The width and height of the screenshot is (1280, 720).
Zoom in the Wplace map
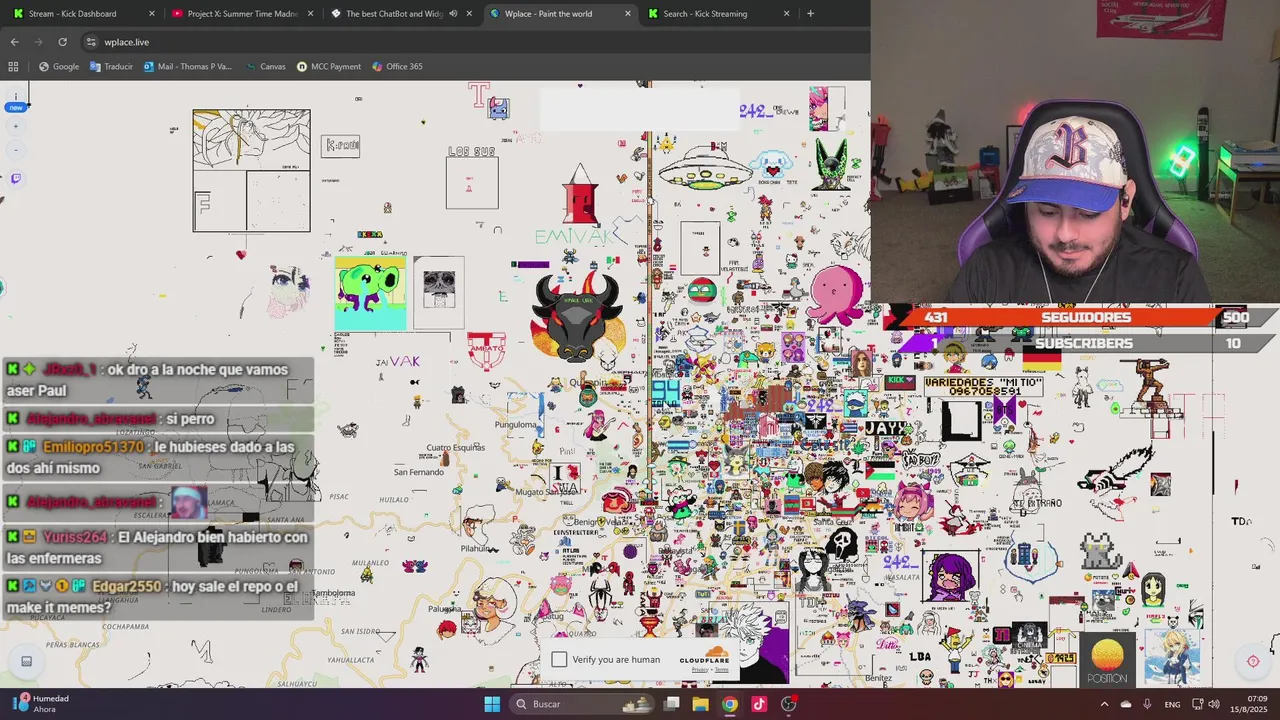tap(16, 127)
